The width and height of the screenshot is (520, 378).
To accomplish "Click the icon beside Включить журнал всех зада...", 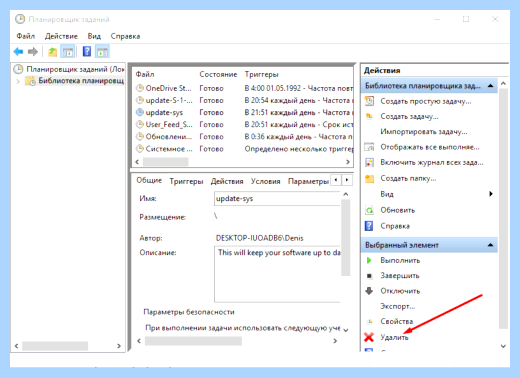I will 369,162.
